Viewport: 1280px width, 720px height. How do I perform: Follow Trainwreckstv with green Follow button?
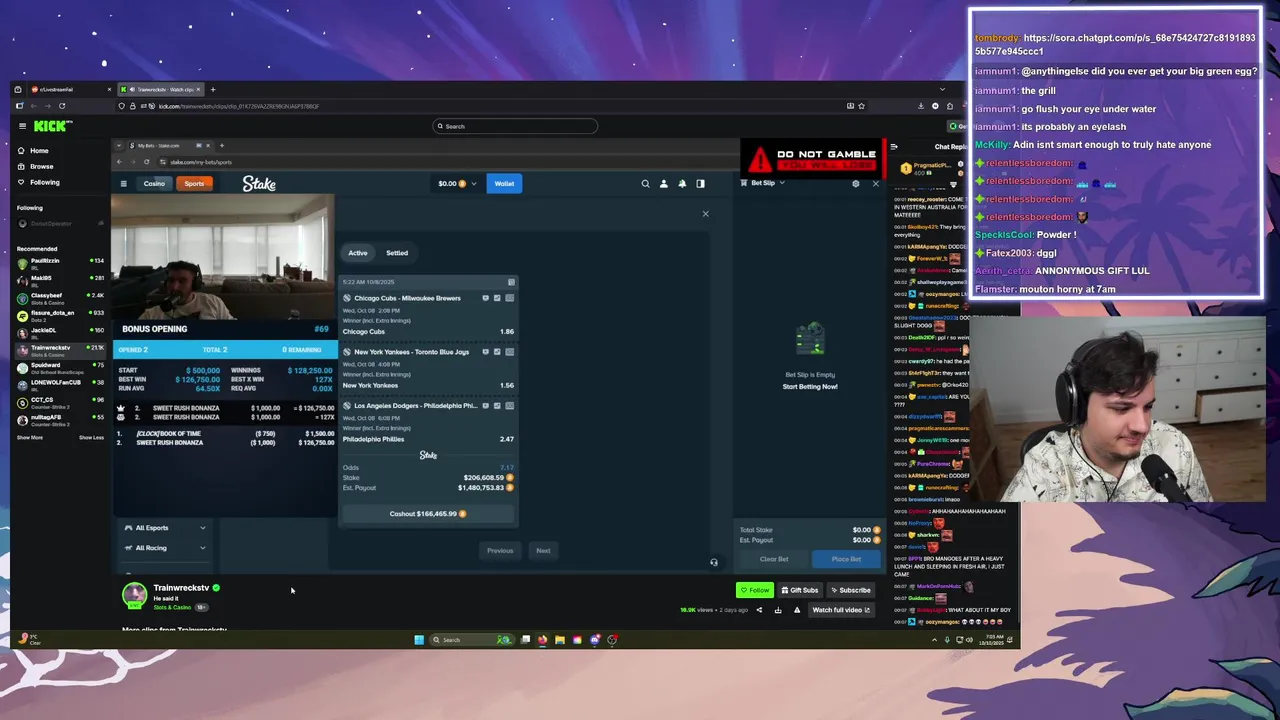click(x=755, y=590)
